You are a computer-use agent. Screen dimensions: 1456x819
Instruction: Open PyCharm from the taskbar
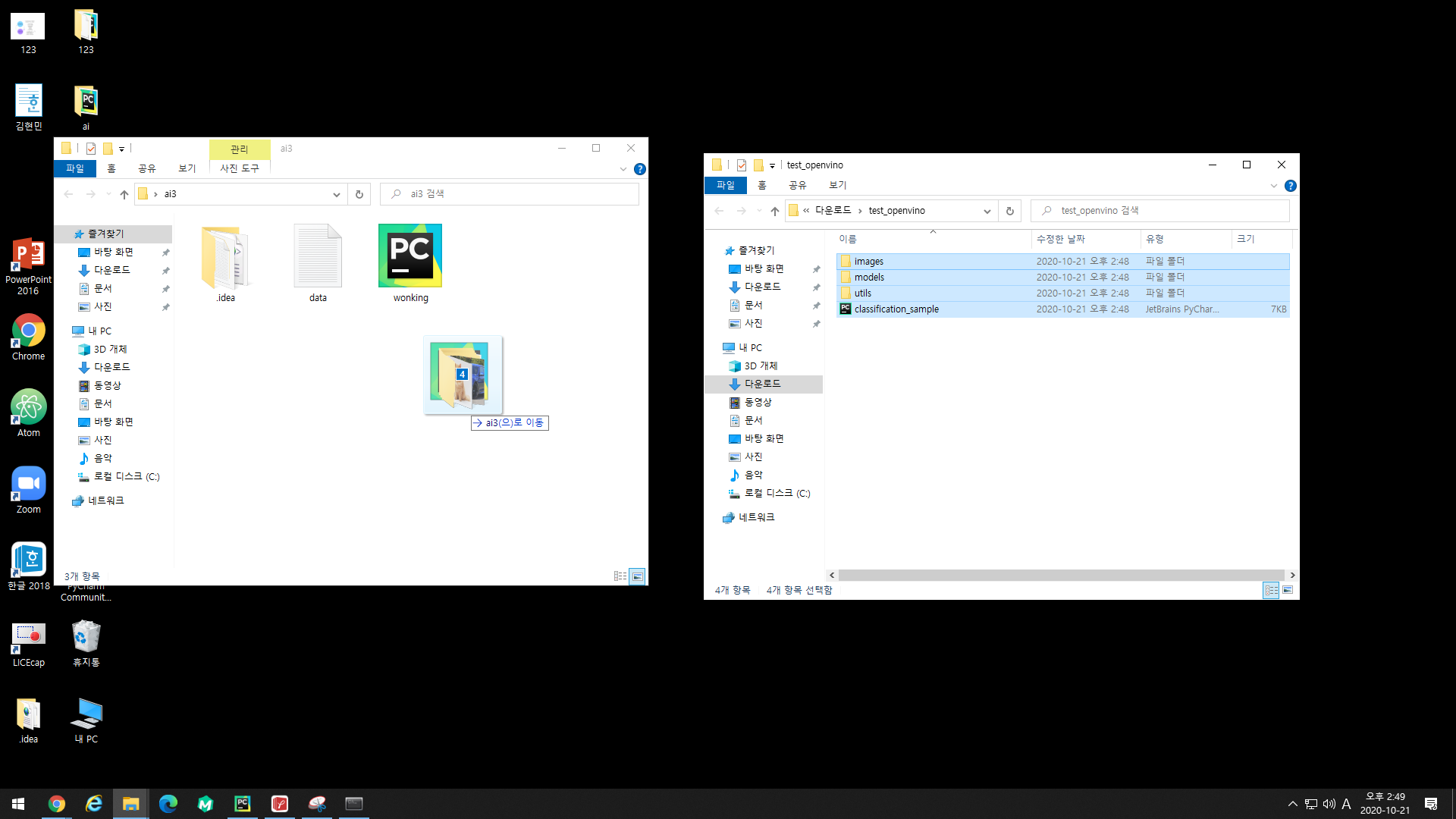(243, 804)
